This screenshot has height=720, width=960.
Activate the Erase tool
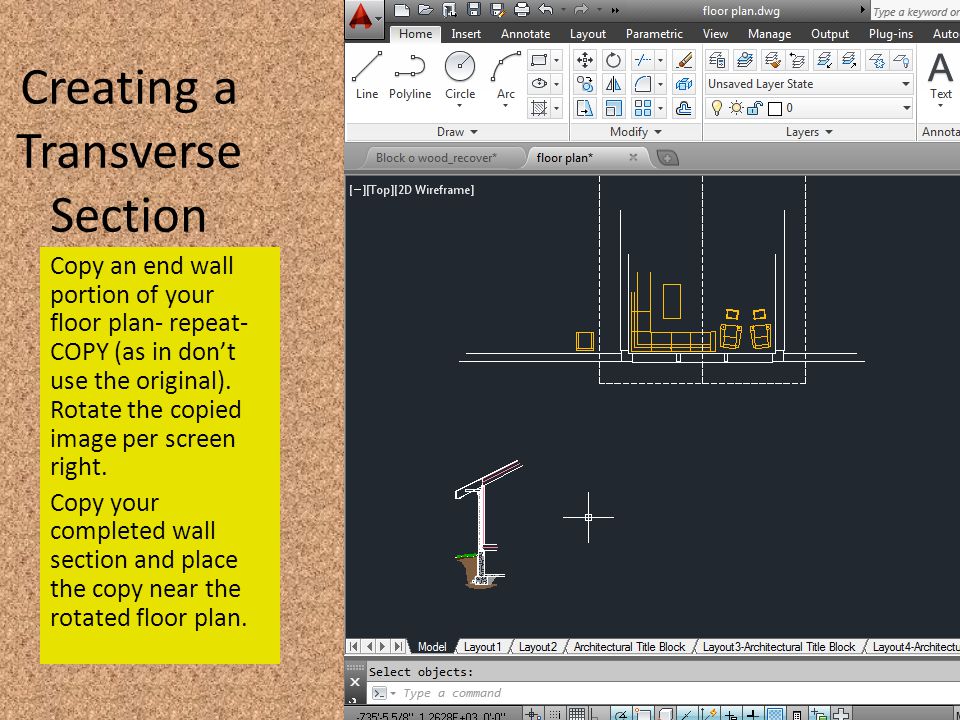[683, 60]
